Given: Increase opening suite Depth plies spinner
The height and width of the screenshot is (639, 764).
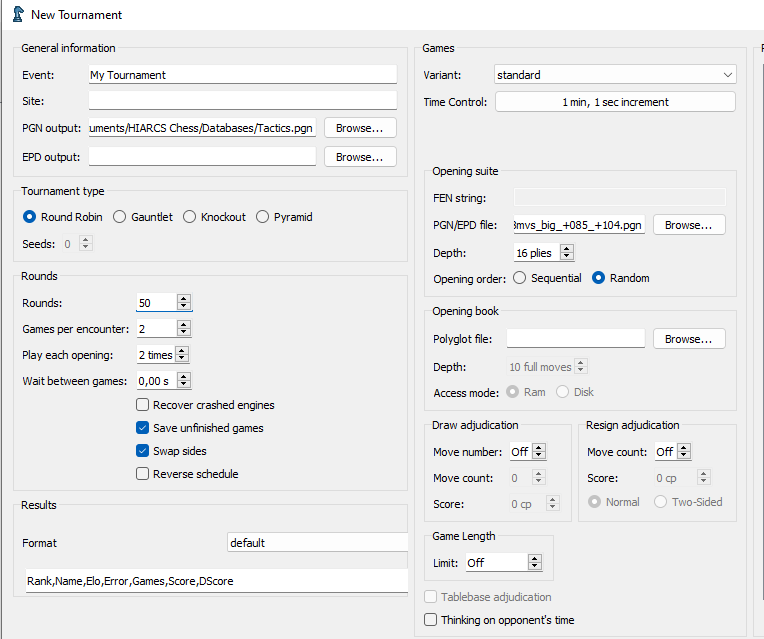Looking at the screenshot, I should (x=566, y=249).
